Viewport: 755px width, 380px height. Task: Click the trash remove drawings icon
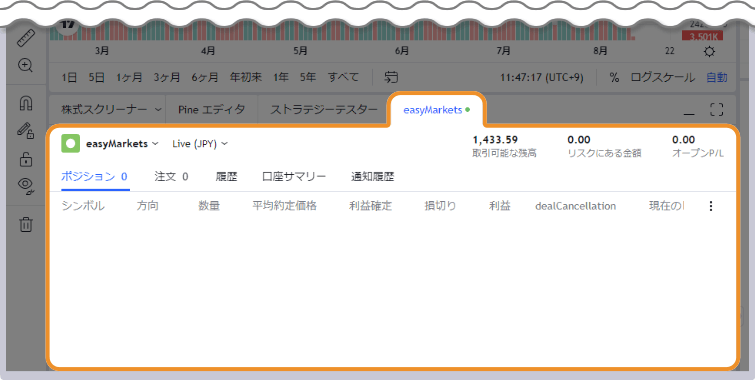tap(26, 224)
